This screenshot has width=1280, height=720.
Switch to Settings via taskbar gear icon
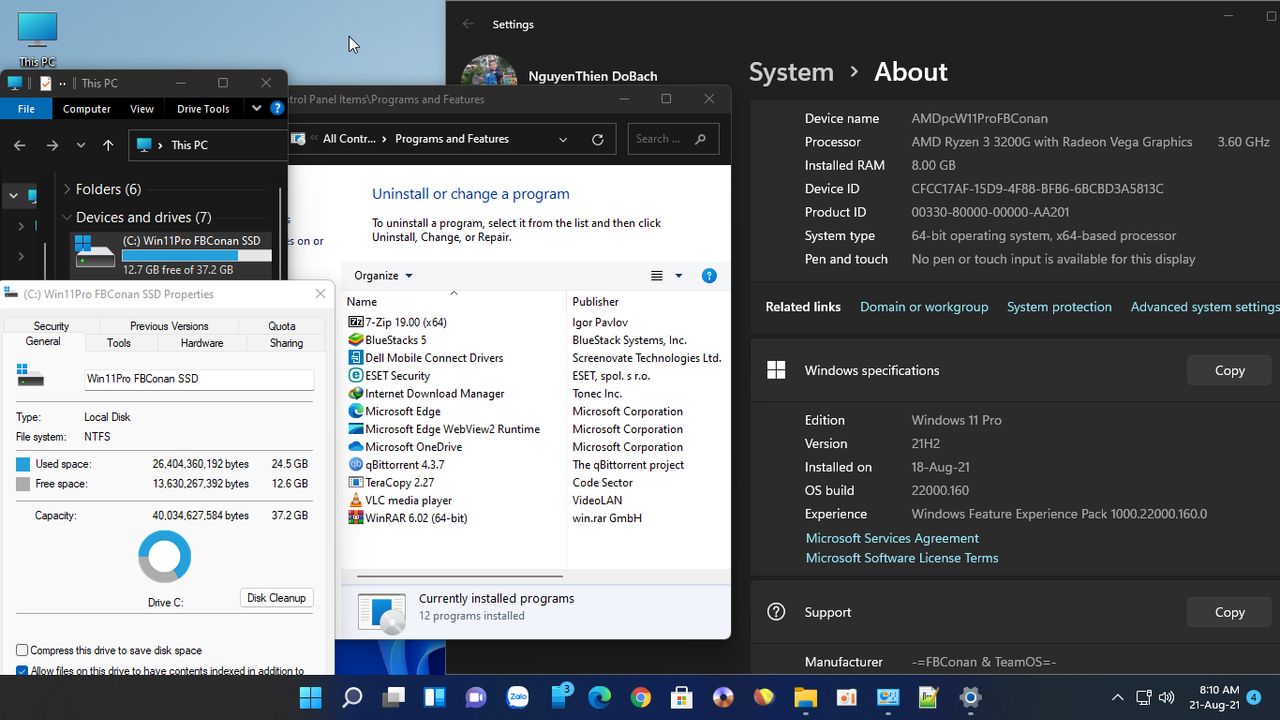(969, 697)
